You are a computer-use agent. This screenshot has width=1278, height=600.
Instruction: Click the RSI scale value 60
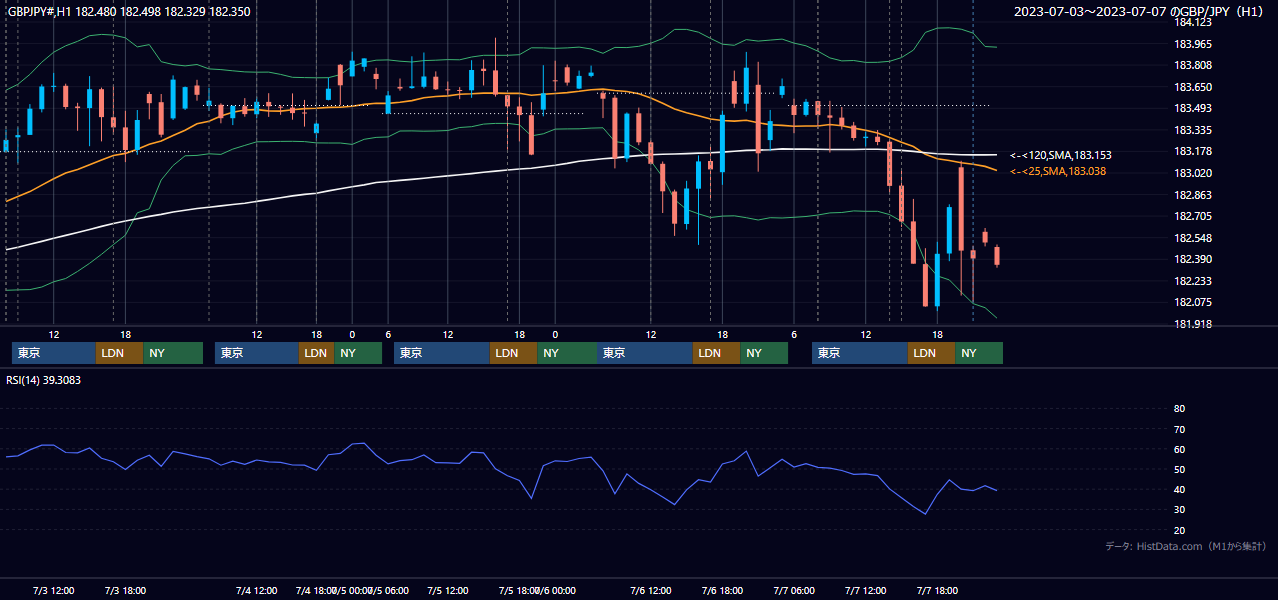pyautogui.click(x=1179, y=449)
